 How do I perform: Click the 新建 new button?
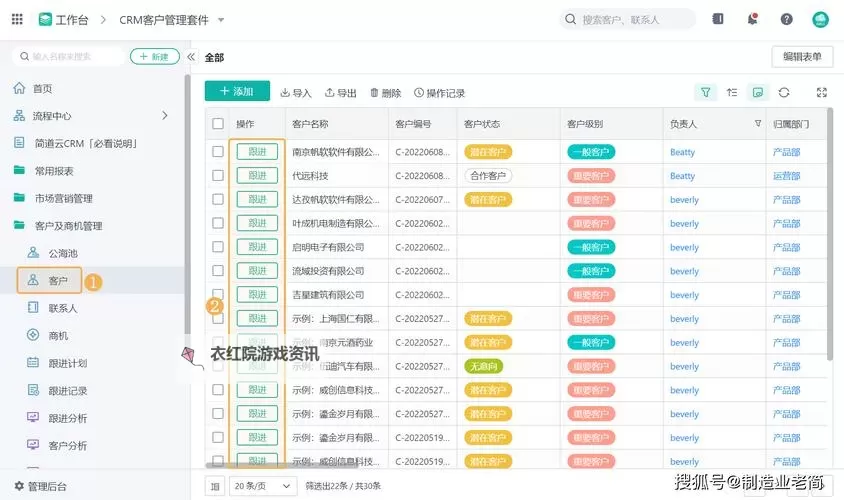pos(155,56)
